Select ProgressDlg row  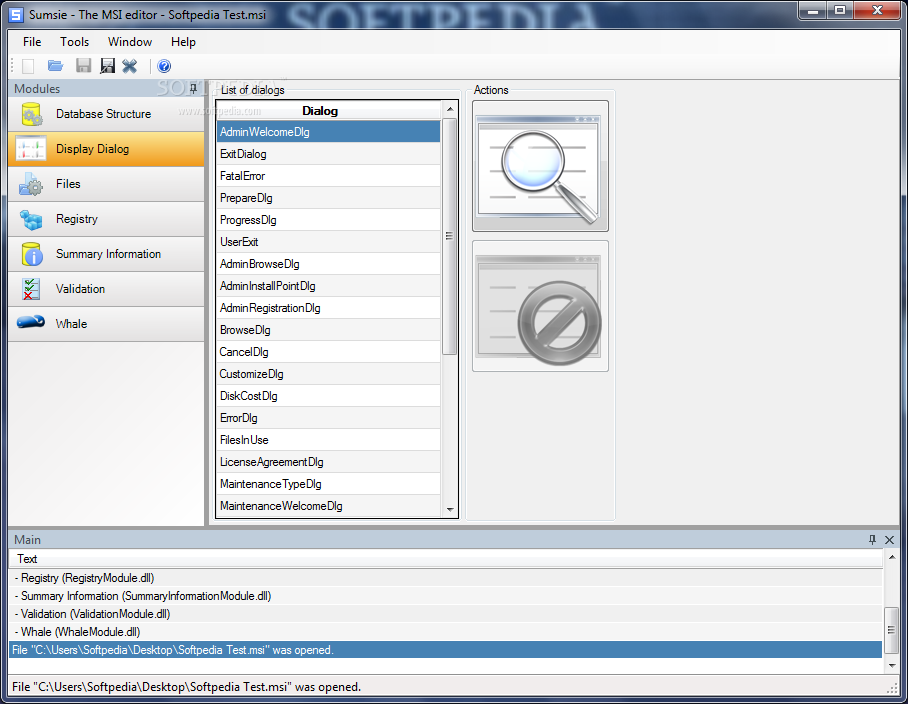click(328, 220)
